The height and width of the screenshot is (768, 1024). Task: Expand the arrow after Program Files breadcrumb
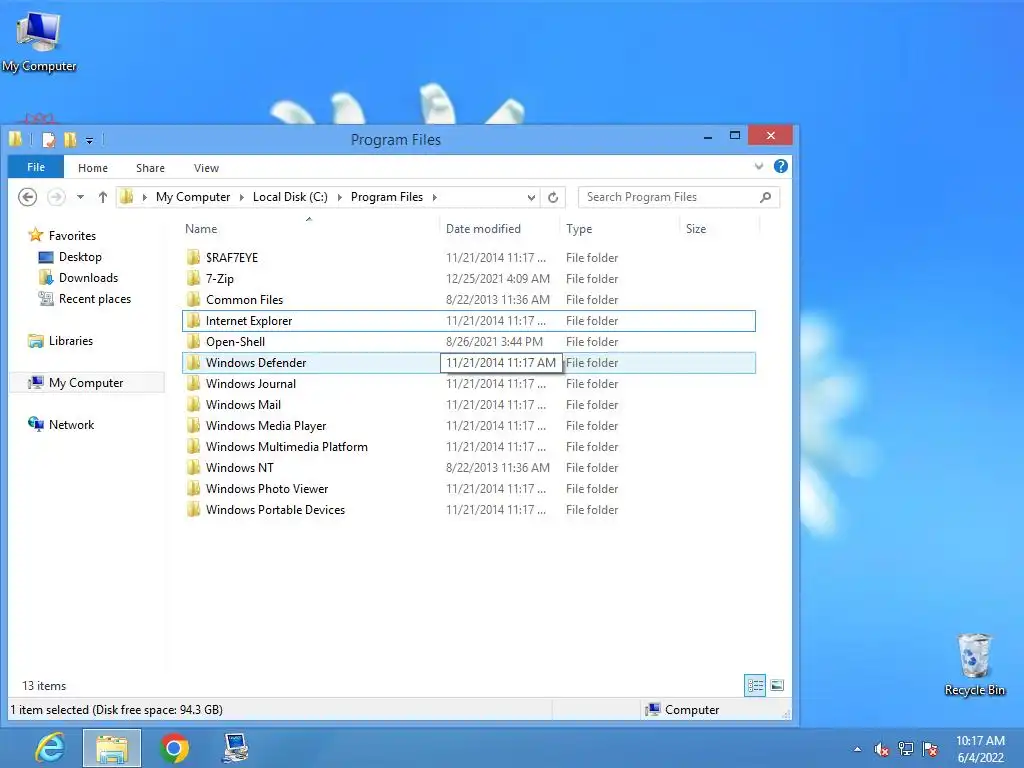pyautogui.click(x=434, y=197)
